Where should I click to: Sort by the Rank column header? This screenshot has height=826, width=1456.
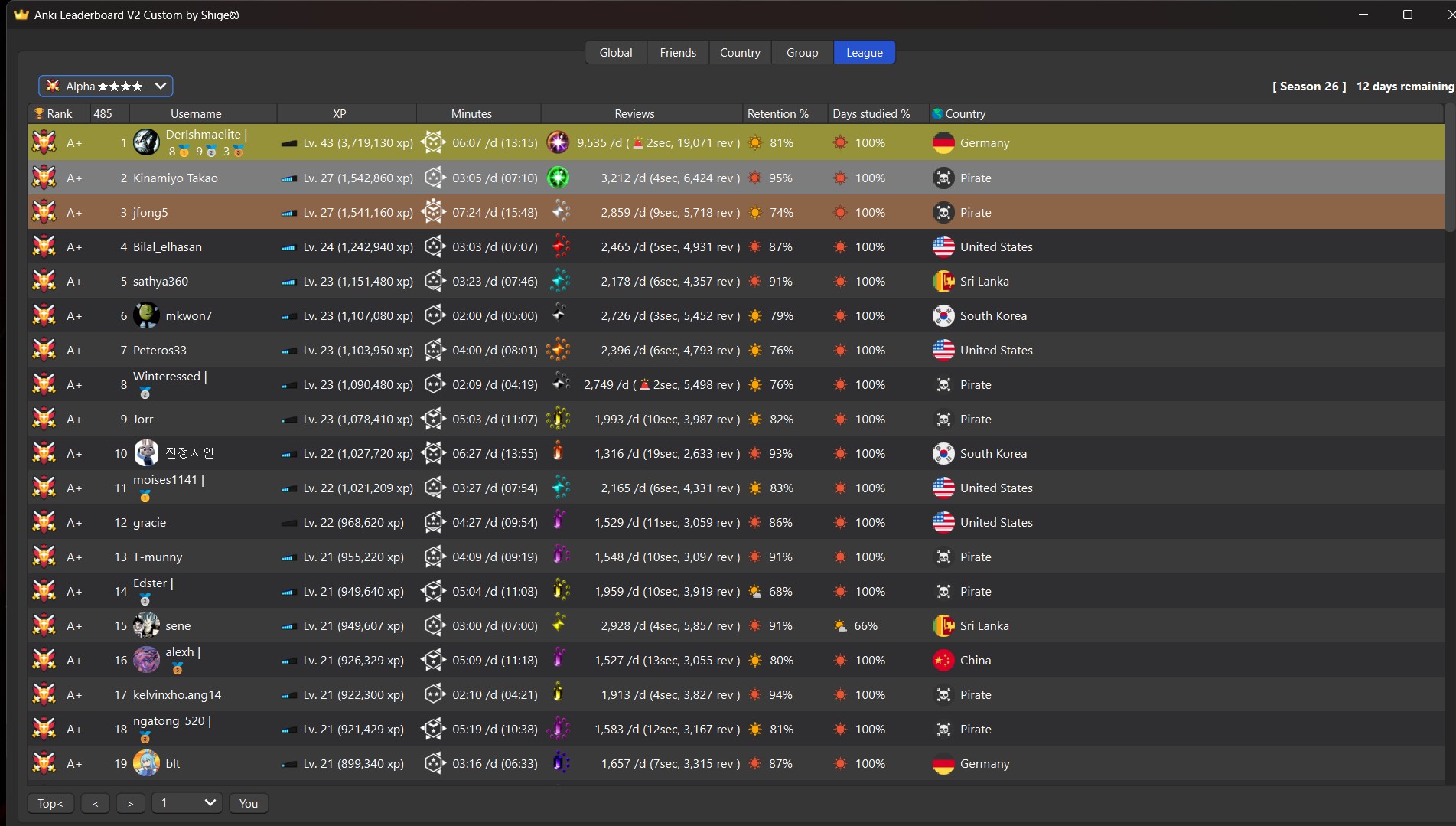(x=59, y=113)
